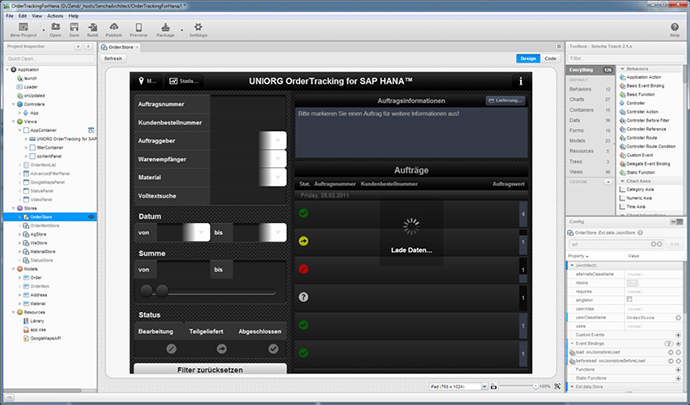Click the Refresh button
Viewport: 690px width, 405px height.
[x=113, y=59]
